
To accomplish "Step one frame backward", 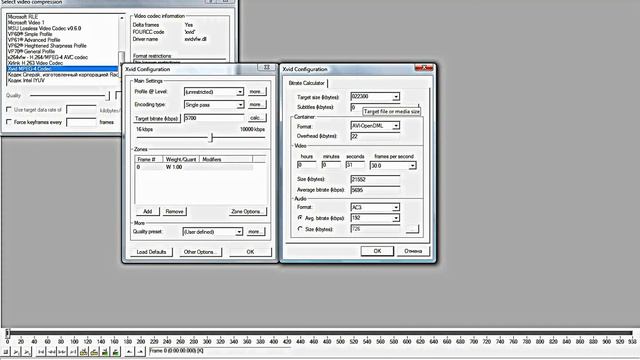I will (51, 351).
